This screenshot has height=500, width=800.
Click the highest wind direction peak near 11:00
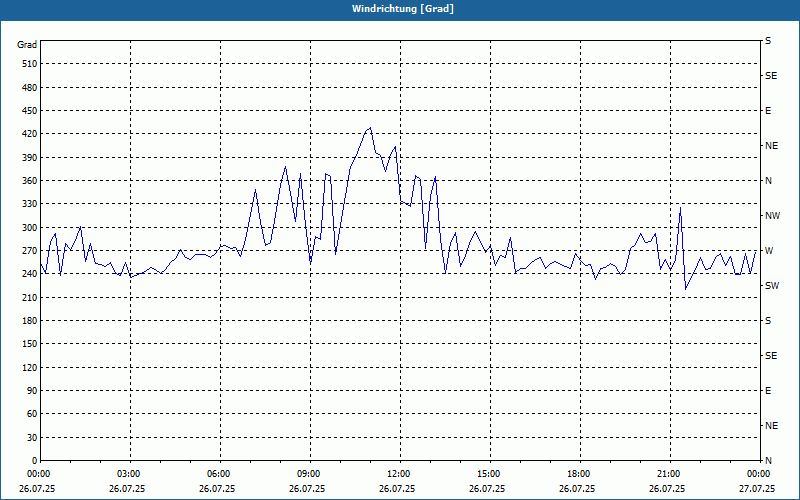point(370,128)
